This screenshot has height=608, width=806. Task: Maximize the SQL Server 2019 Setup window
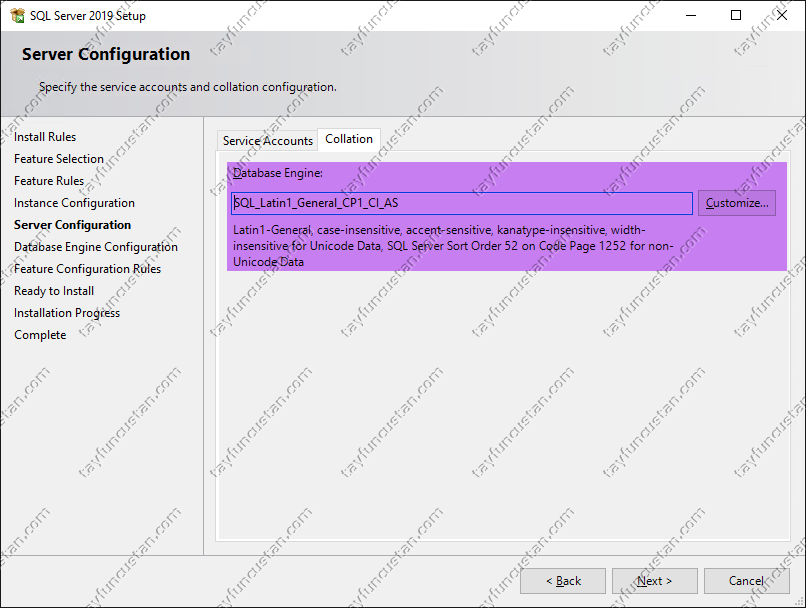(736, 15)
